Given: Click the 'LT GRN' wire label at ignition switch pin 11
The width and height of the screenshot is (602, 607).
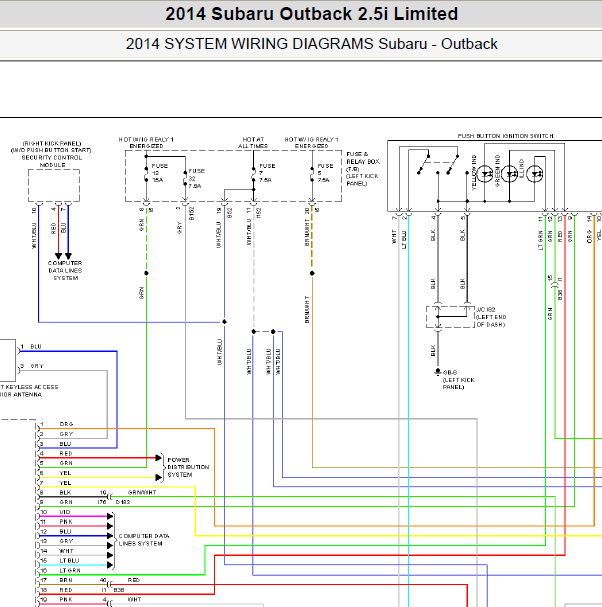Looking at the screenshot, I should point(541,240).
